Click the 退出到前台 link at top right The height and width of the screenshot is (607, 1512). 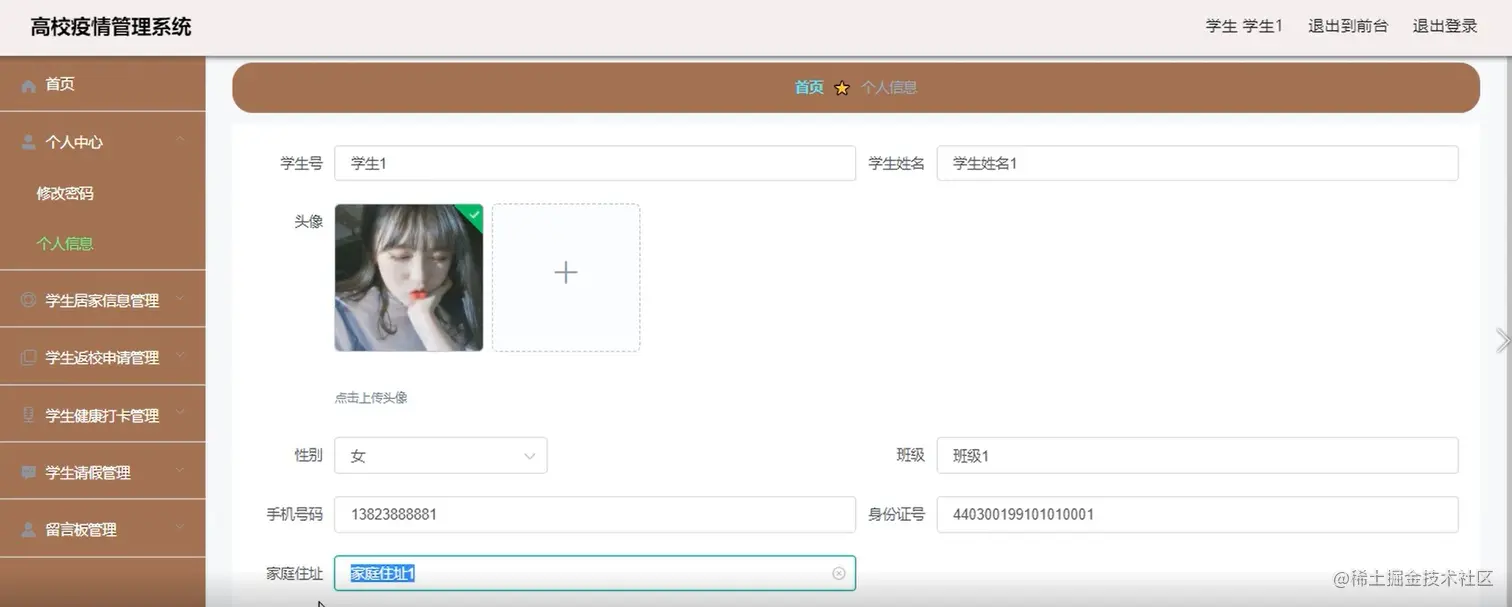pos(1348,26)
